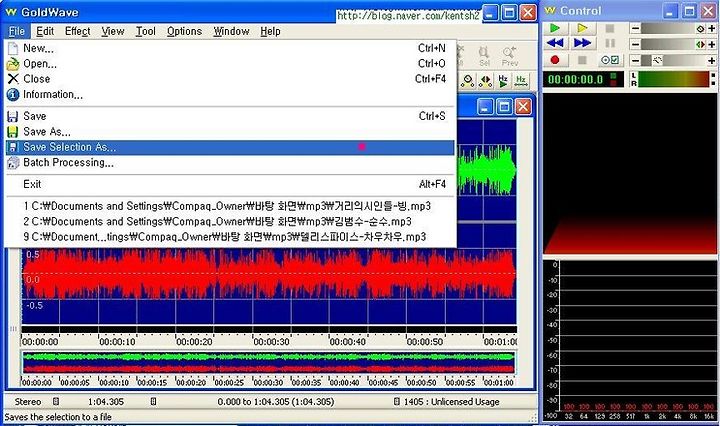This screenshot has height=426, width=720.
Task: Click the balance slider with red-green arrows
Action: 673,45
